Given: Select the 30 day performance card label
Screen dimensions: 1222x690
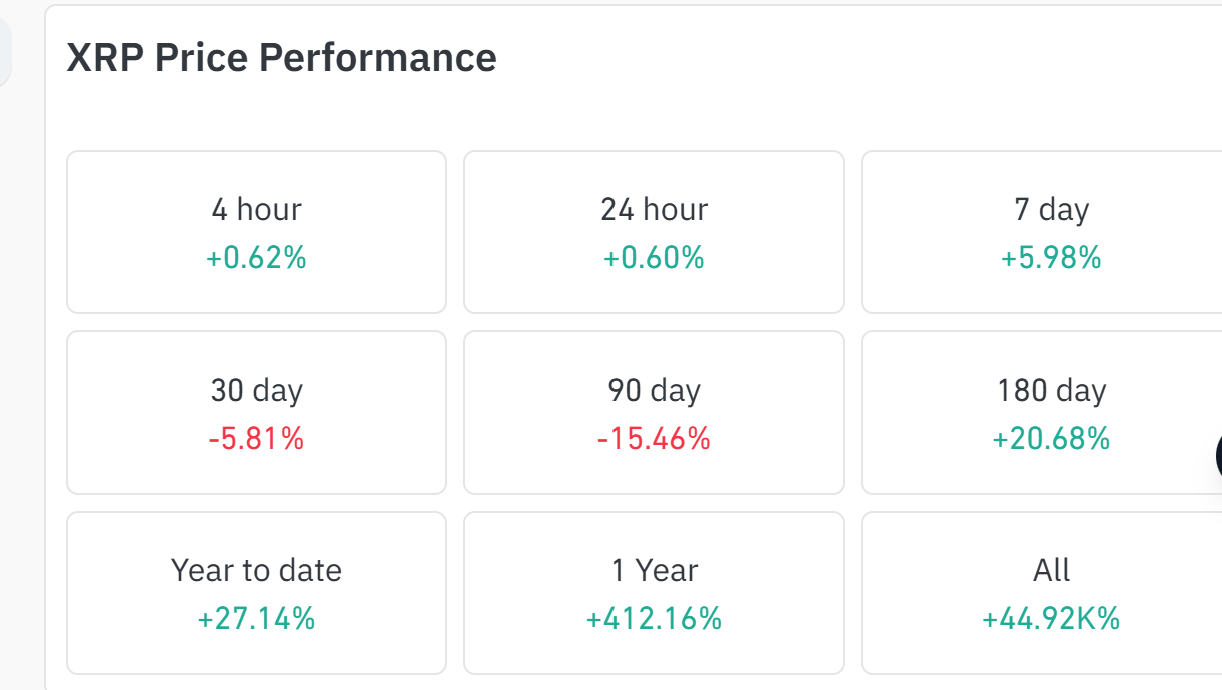Looking at the screenshot, I should click(x=256, y=390).
